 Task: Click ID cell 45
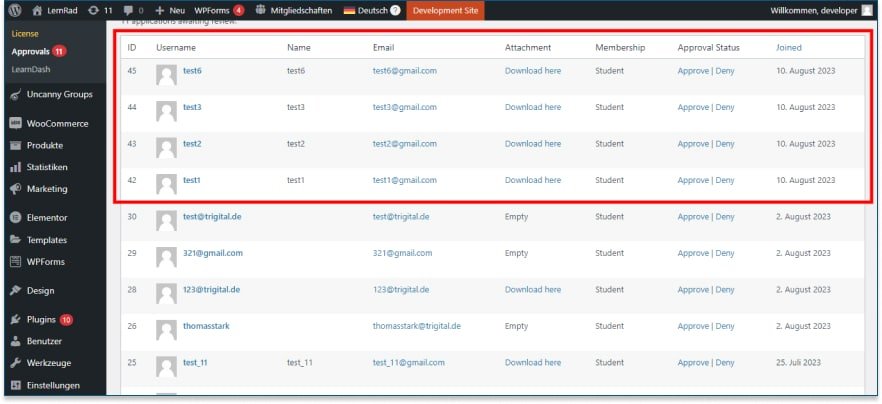tap(132, 71)
